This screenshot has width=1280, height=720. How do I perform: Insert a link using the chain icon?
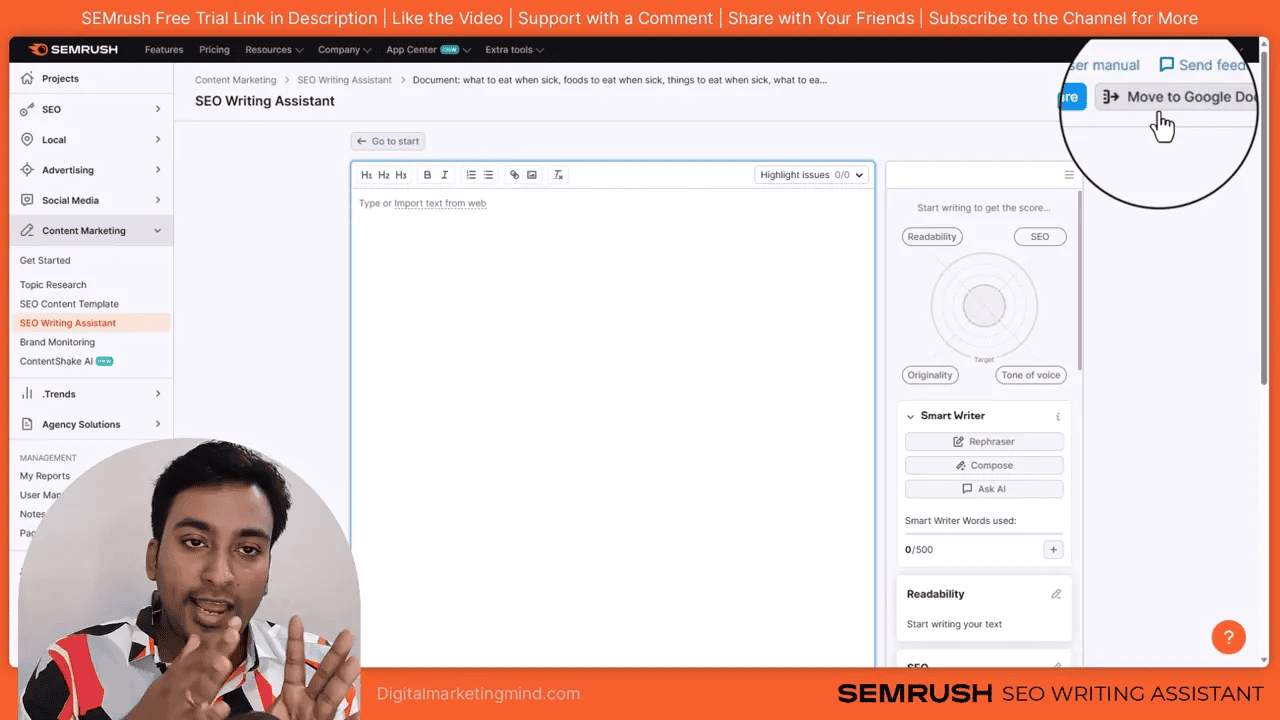(x=514, y=174)
